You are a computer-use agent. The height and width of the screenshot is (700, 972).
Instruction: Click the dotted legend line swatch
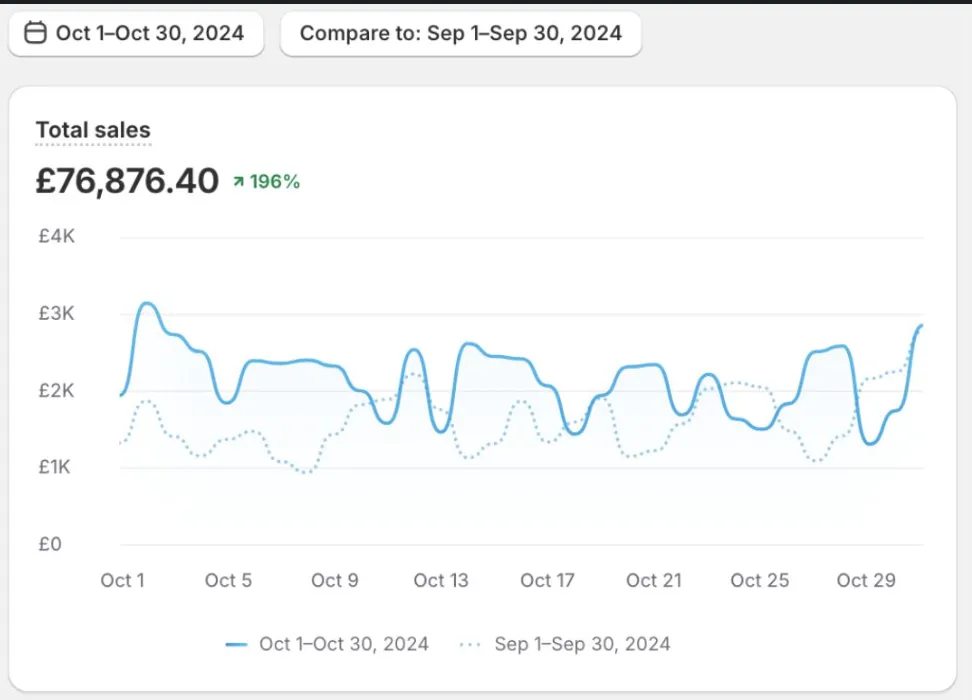pyautogui.click(x=469, y=645)
